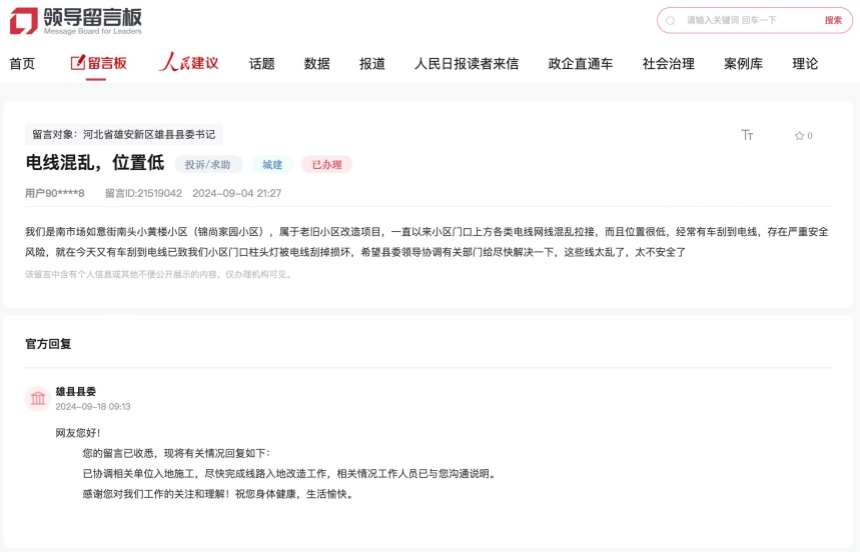Viewport: 860px width, 552px height.
Task: Click the 雄县县委 institution avatar icon
Action: [38, 399]
